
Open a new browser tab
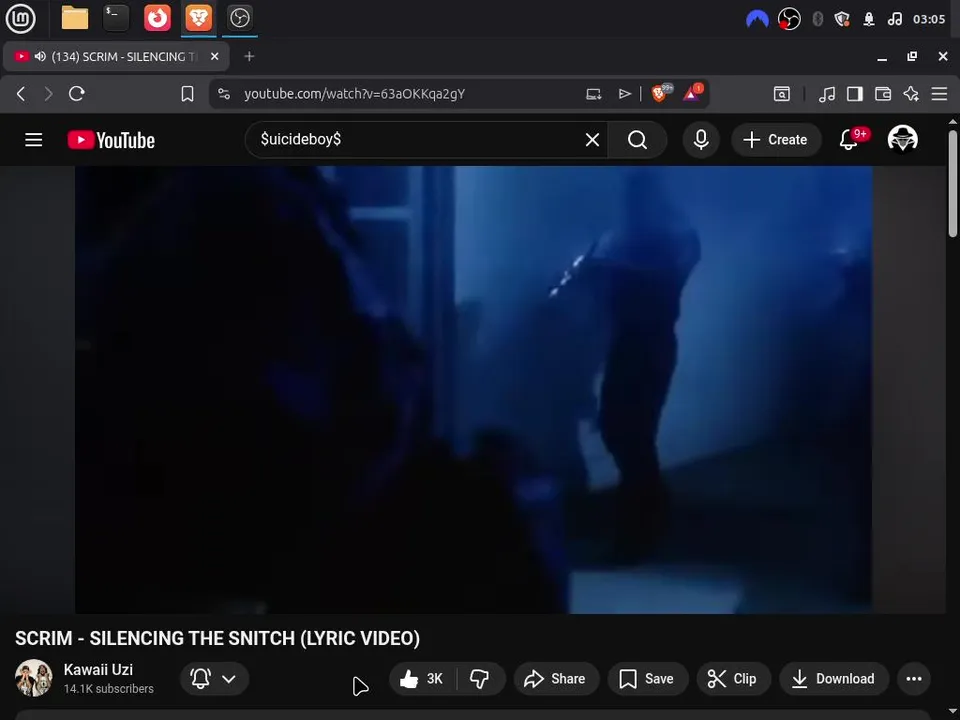click(249, 56)
